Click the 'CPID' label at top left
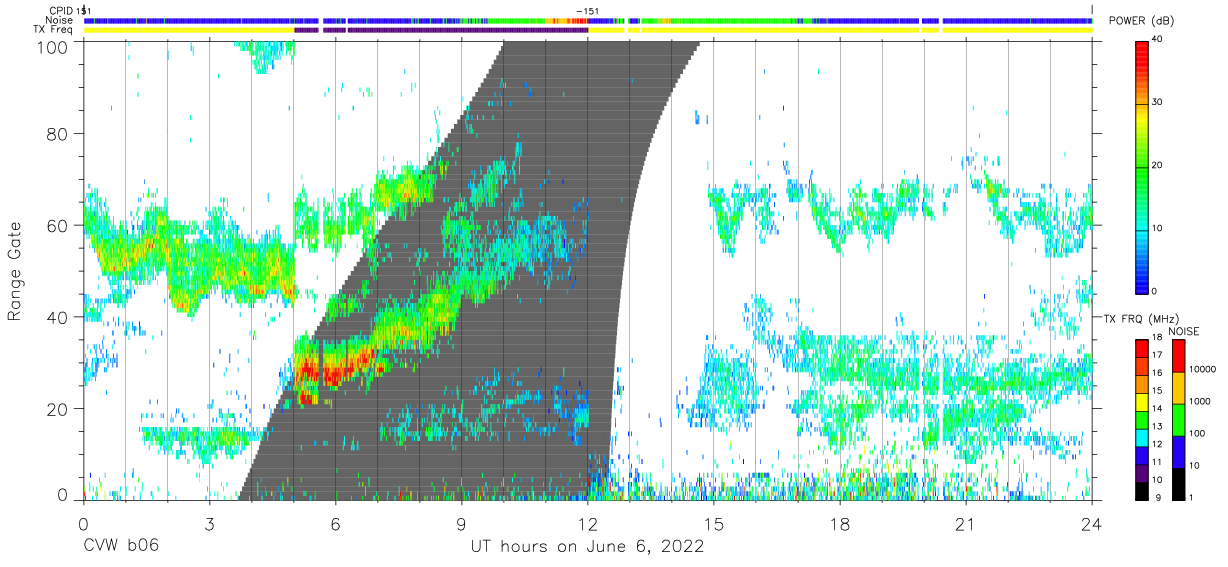This screenshot has width=1228, height=567. [60, 11]
